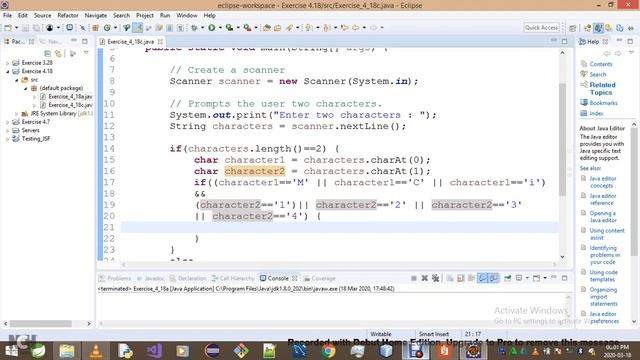The height and width of the screenshot is (360, 640).
Task: Expand the Exercise 3.28 project
Action: pyautogui.click(x=7, y=63)
